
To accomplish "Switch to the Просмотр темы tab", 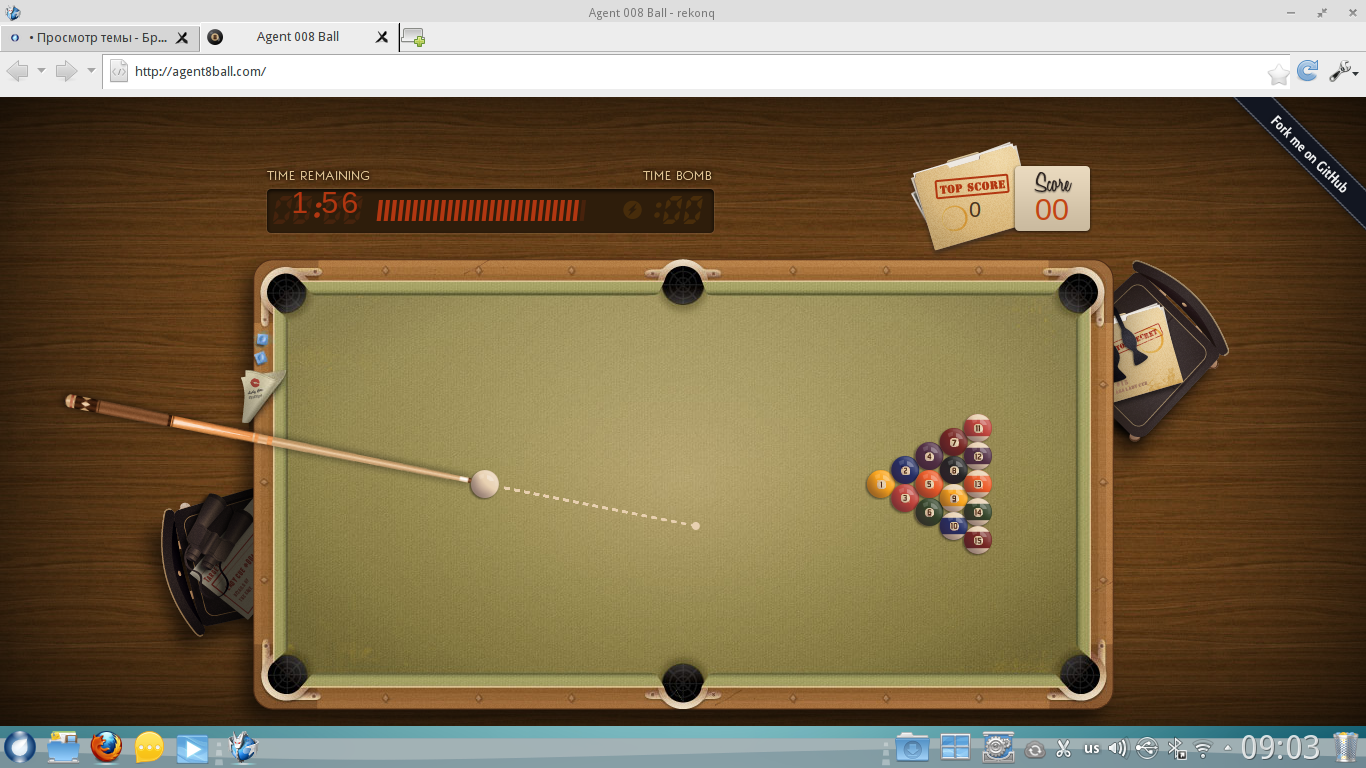I will click(98, 37).
